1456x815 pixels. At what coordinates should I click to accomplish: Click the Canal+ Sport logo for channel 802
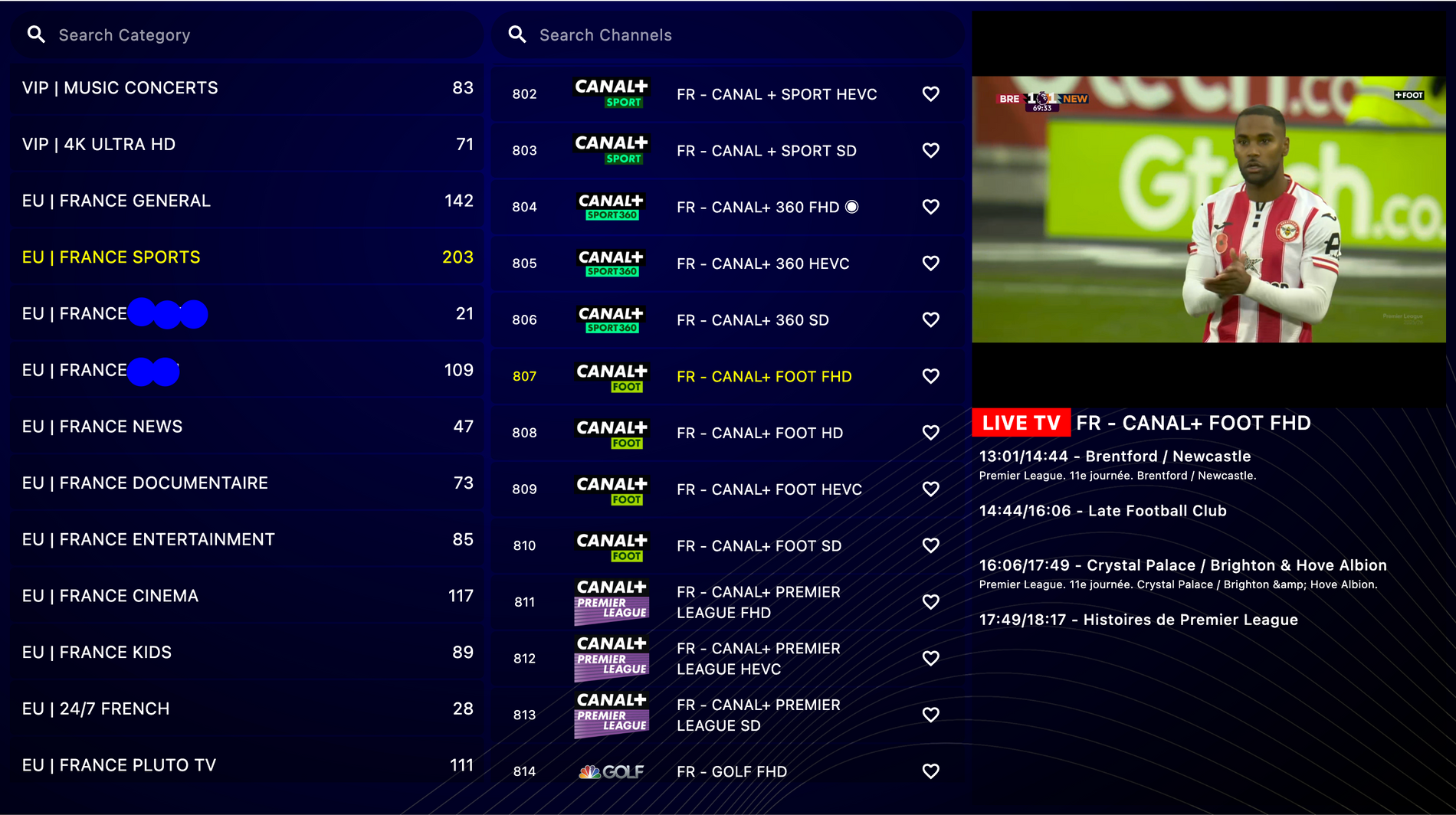(612, 93)
